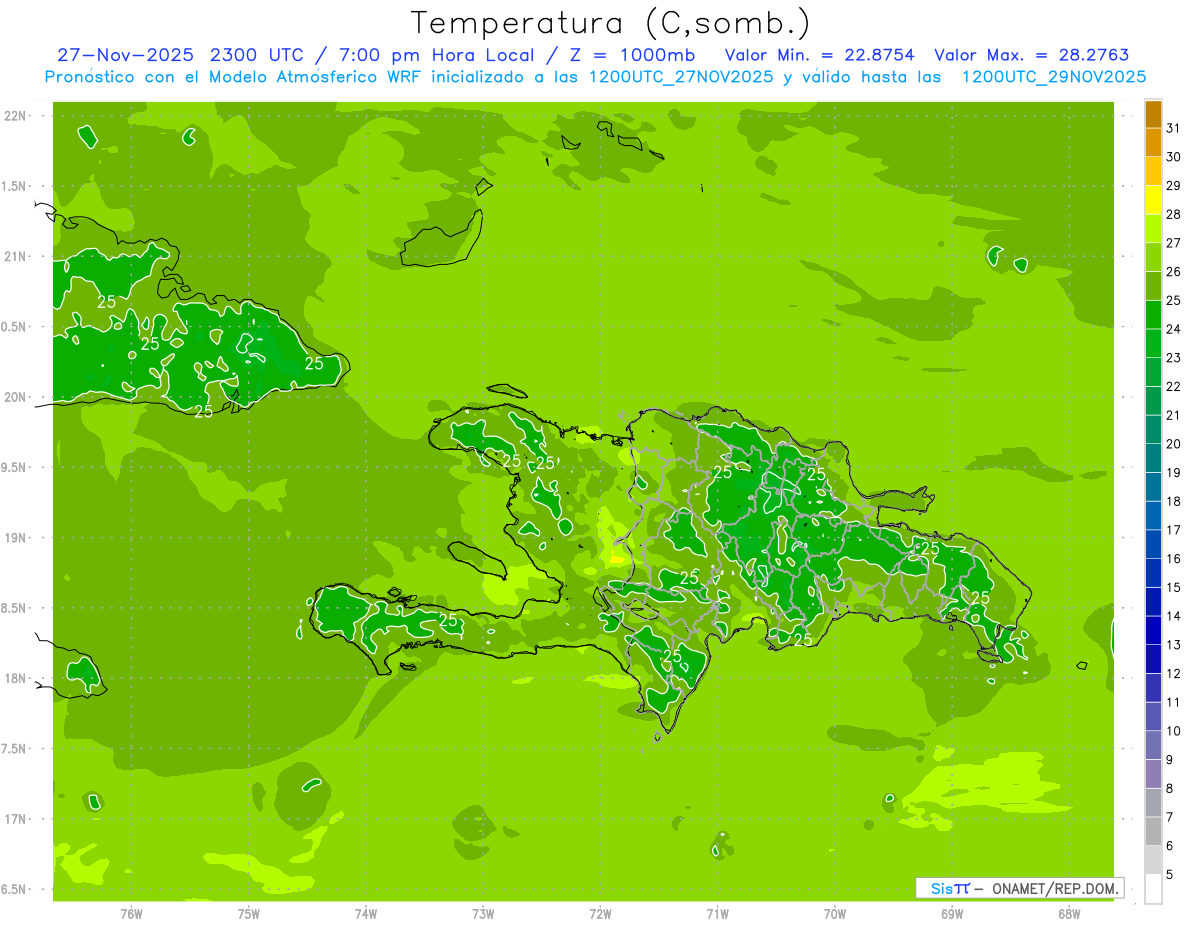The height and width of the screenshot is (927, 1200).
Task: Click the '1200UTC_29NOV2025' valid-until timestamp
Action: 1053,77
